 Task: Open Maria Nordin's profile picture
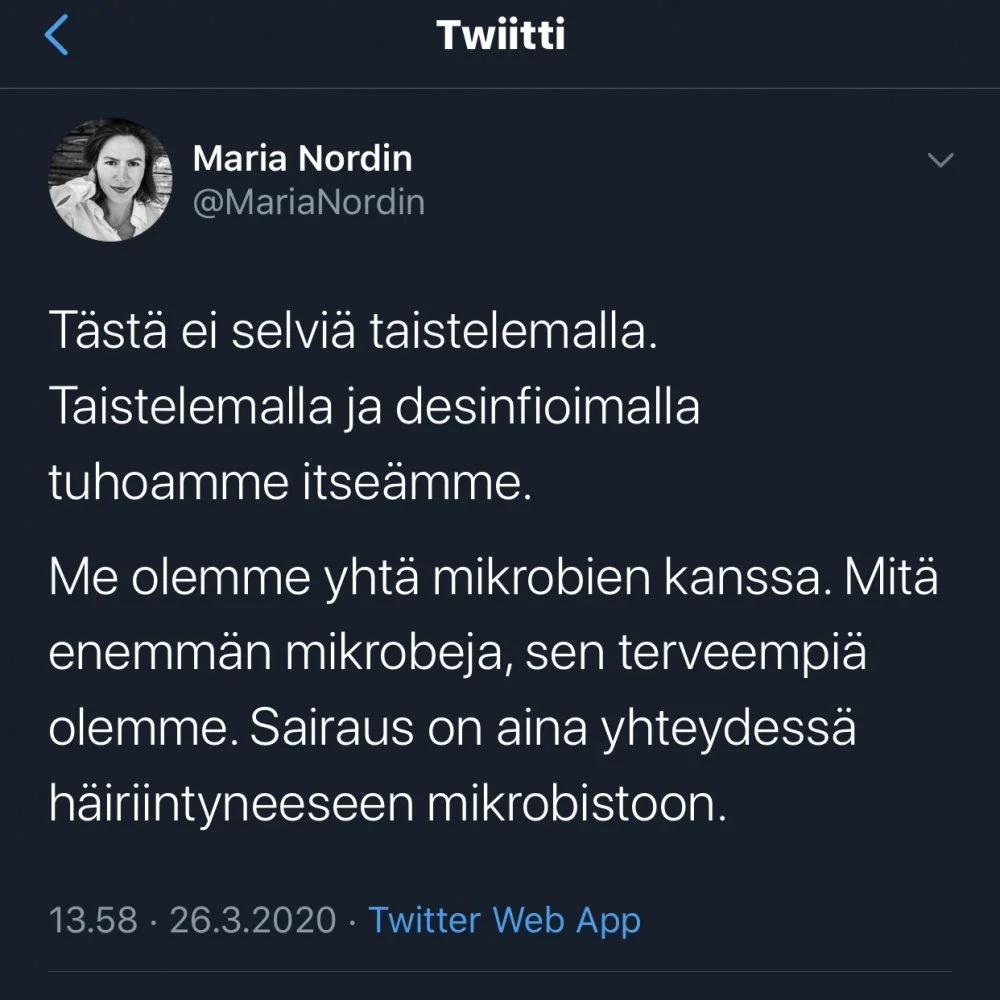(111, 180)
